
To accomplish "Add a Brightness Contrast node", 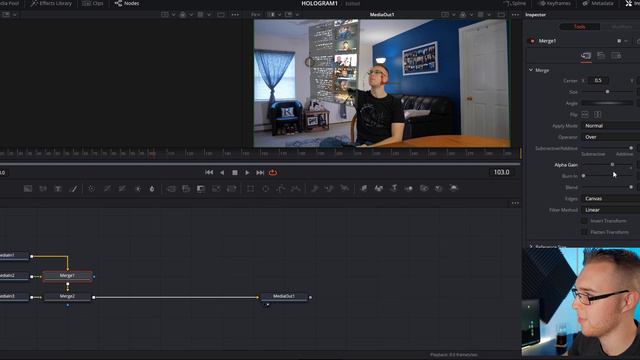I will coord(137,189).
